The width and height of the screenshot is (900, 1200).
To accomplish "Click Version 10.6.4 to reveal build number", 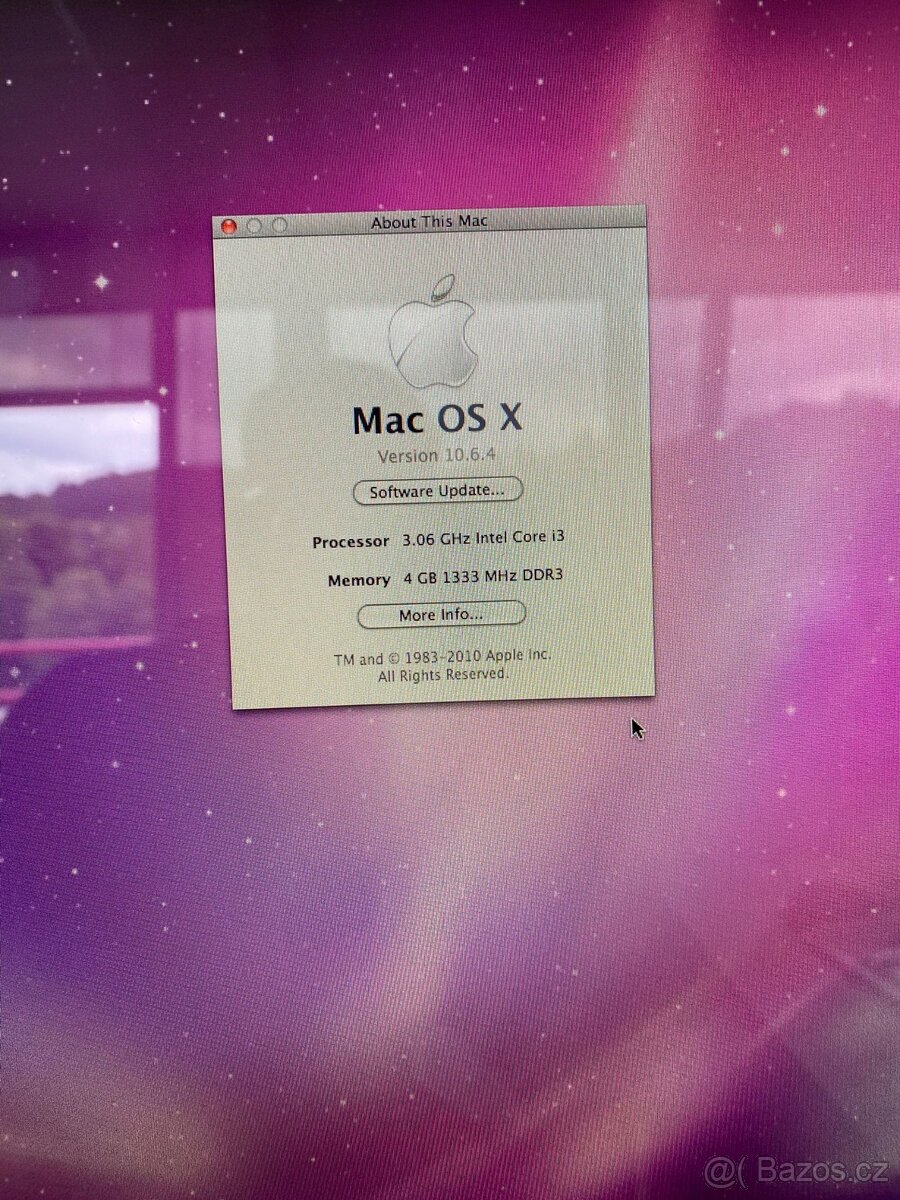I will point(436,455).
